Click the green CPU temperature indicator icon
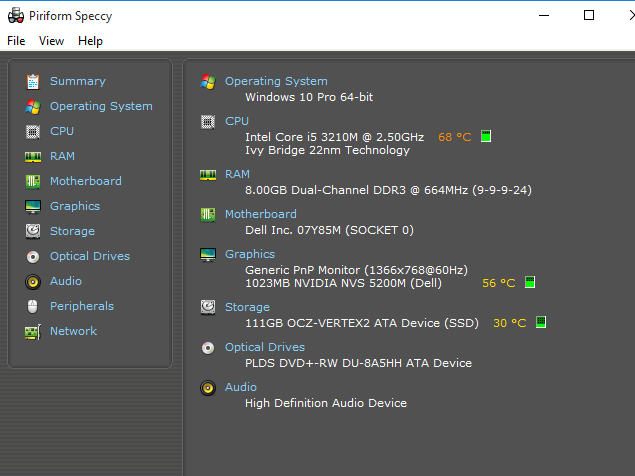Screen dimensions: 635x476 pos(486,136)
